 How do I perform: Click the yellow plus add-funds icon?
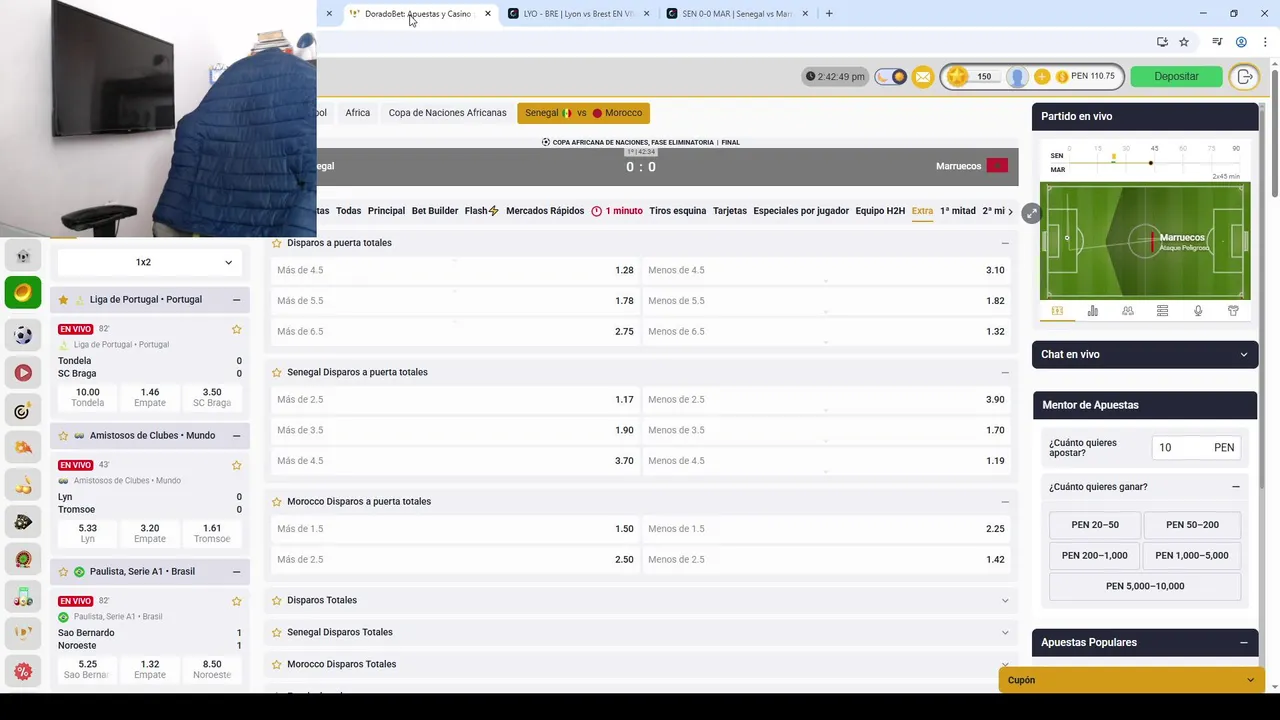click(x=1042, y=76)
